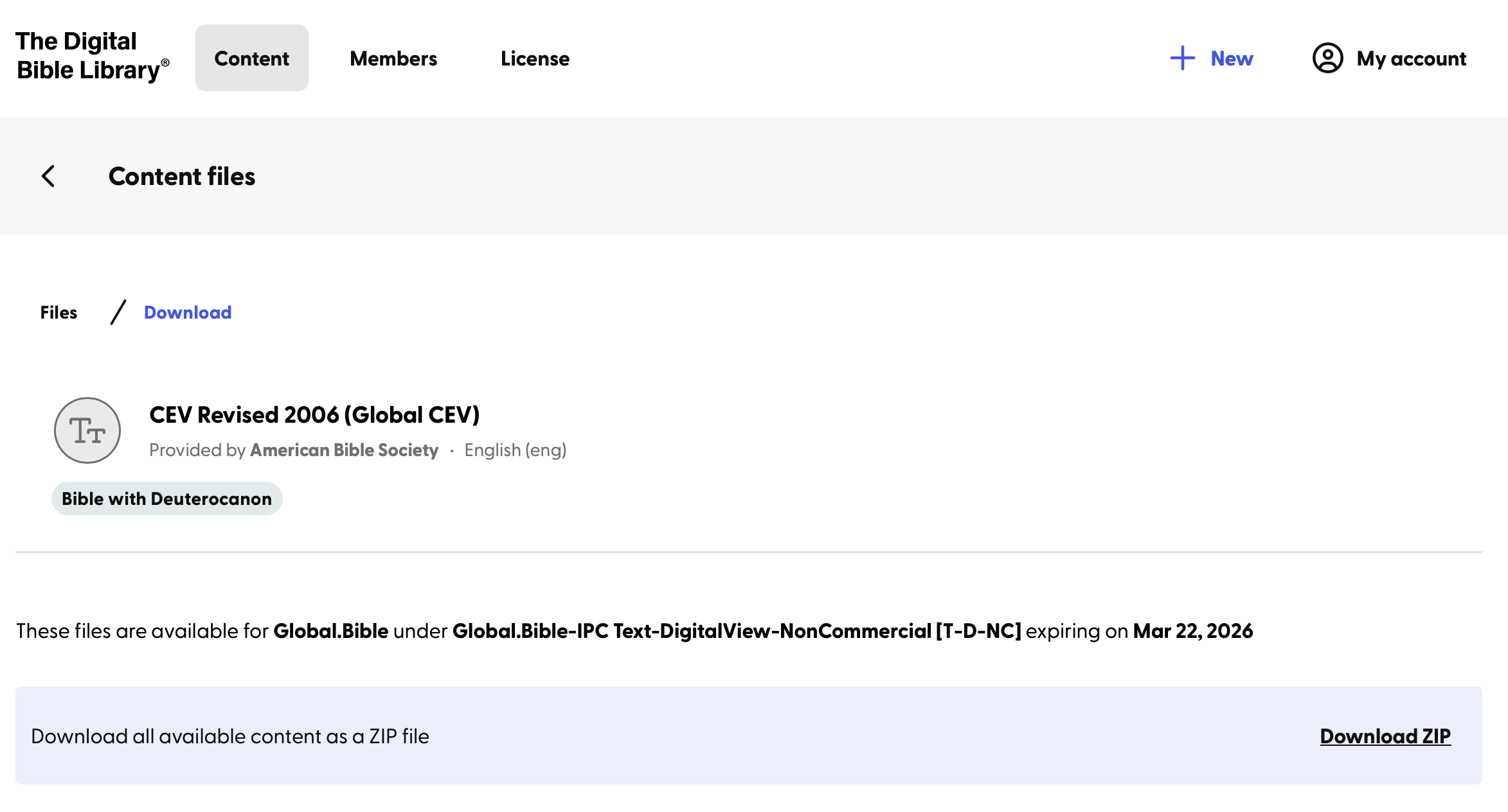
Task: Click the Download breadcrumb link
Action: (188, 312)
